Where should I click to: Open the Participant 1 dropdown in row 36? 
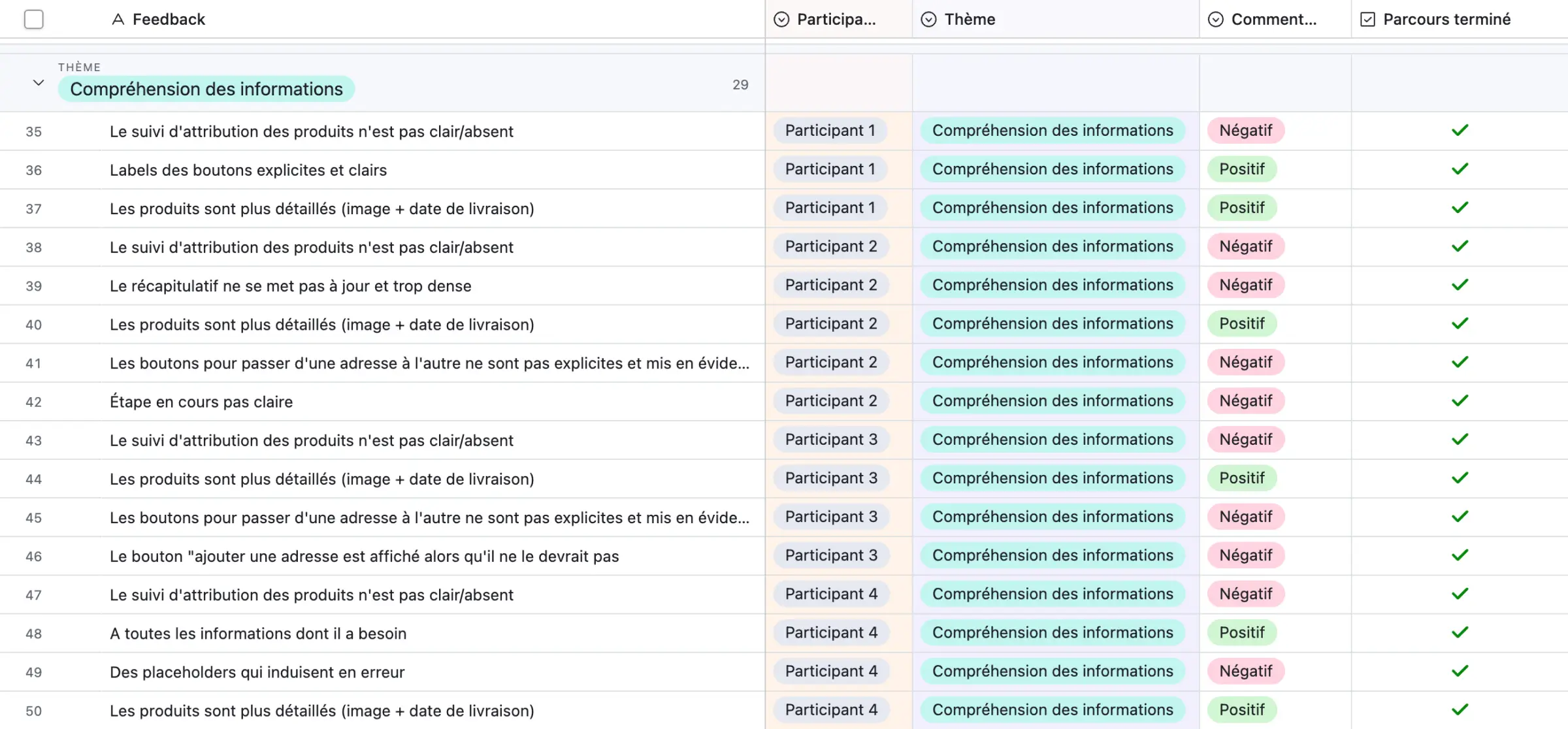tap(830, 169)
